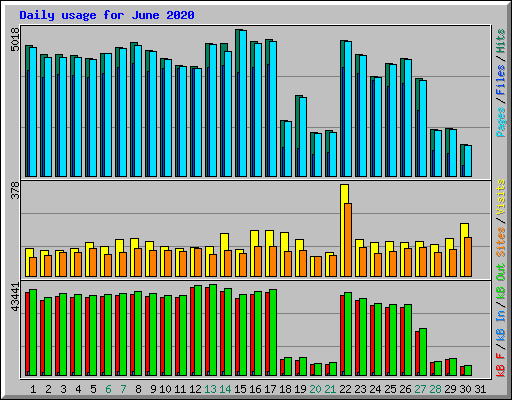This screenshot has height=400, width=512.
Task: Click the orange sites bar for day 22
Action: coord(348,240)
